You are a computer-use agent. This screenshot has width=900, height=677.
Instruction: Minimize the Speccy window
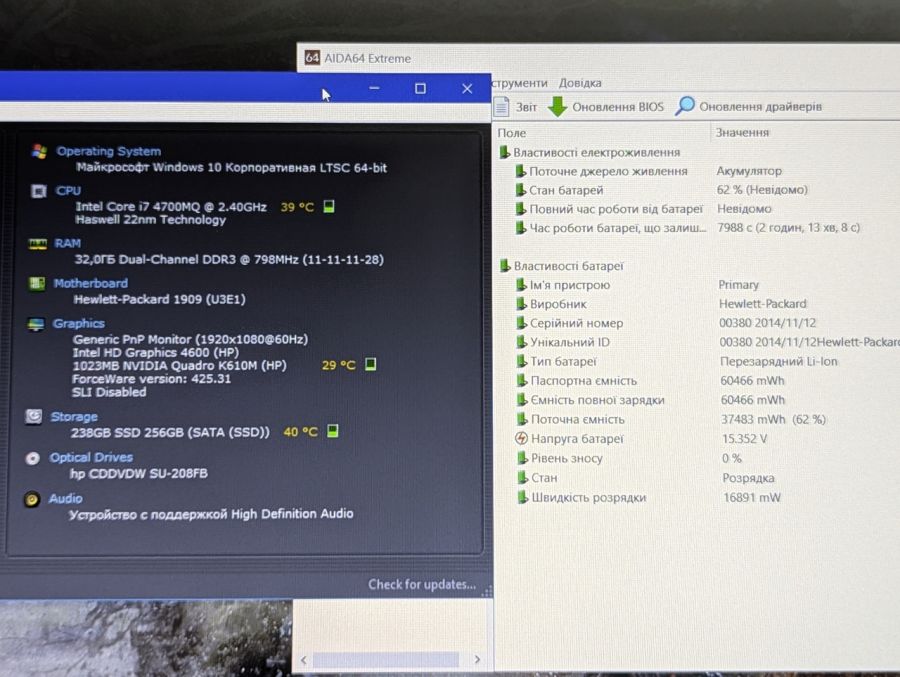(374, 88)
